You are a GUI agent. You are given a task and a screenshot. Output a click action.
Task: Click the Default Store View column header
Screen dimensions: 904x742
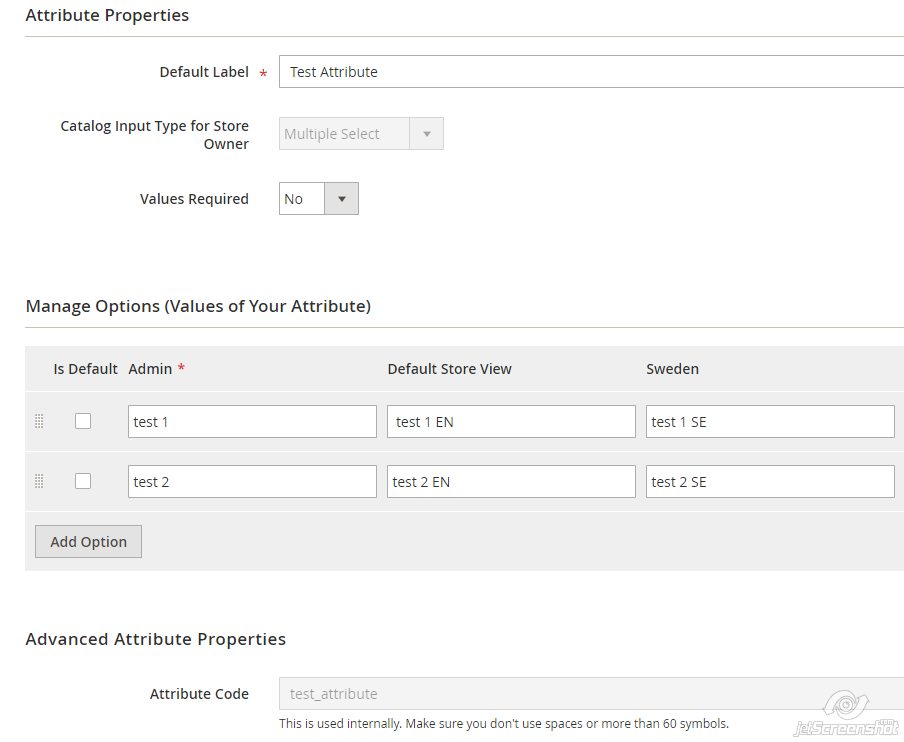coord(449,368)
